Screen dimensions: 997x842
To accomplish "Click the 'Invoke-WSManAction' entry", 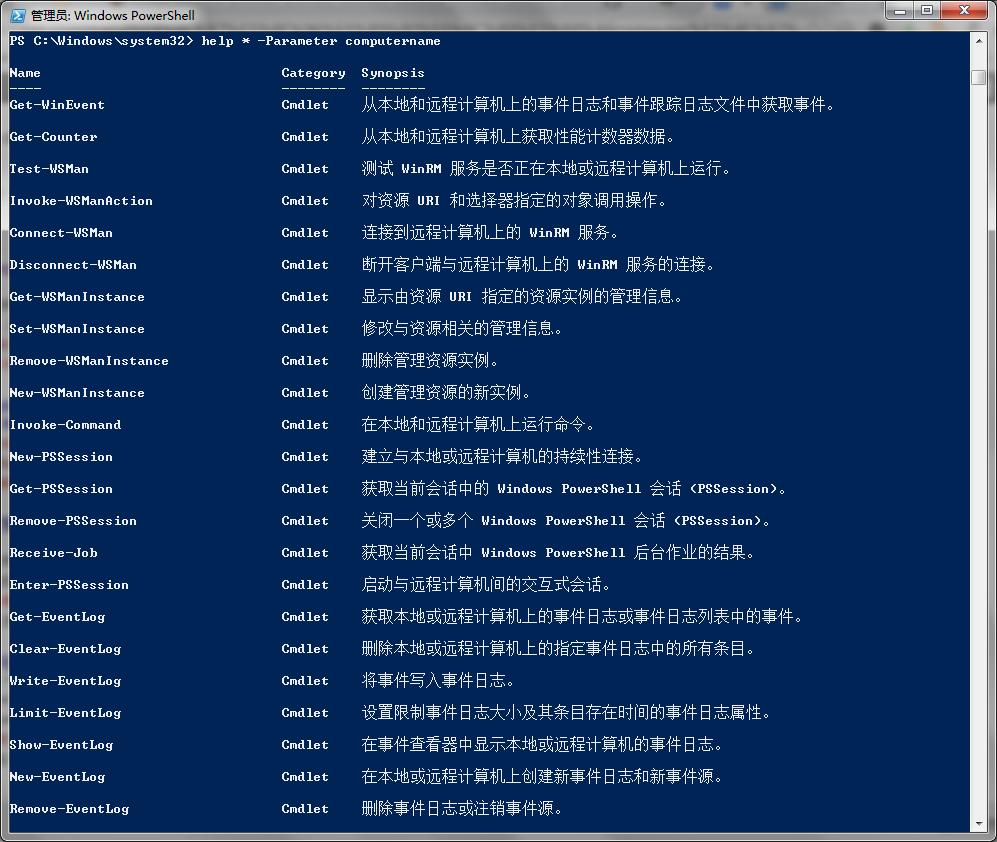I will coord(81,201).
